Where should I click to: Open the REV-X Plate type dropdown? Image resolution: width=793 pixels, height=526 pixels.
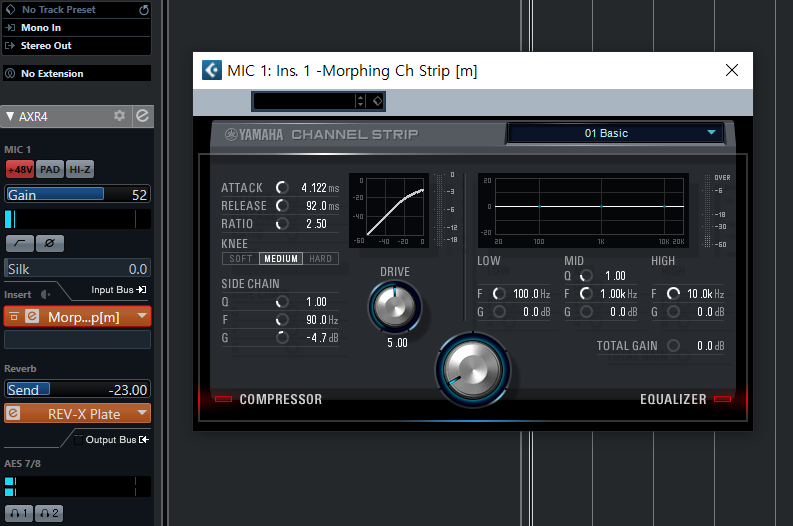coord(143,413)
